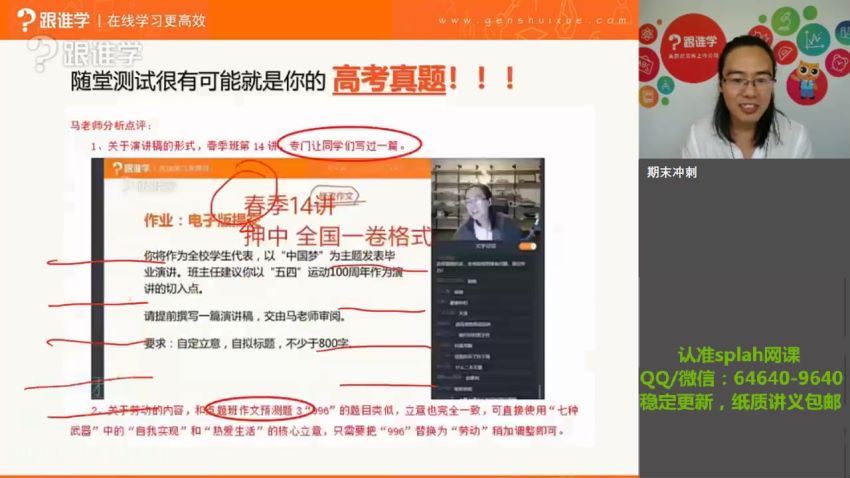Click the circled phrase 专门让同学们写过一篇
This screenshot has width=850, height=478.
tap(347, 145)
